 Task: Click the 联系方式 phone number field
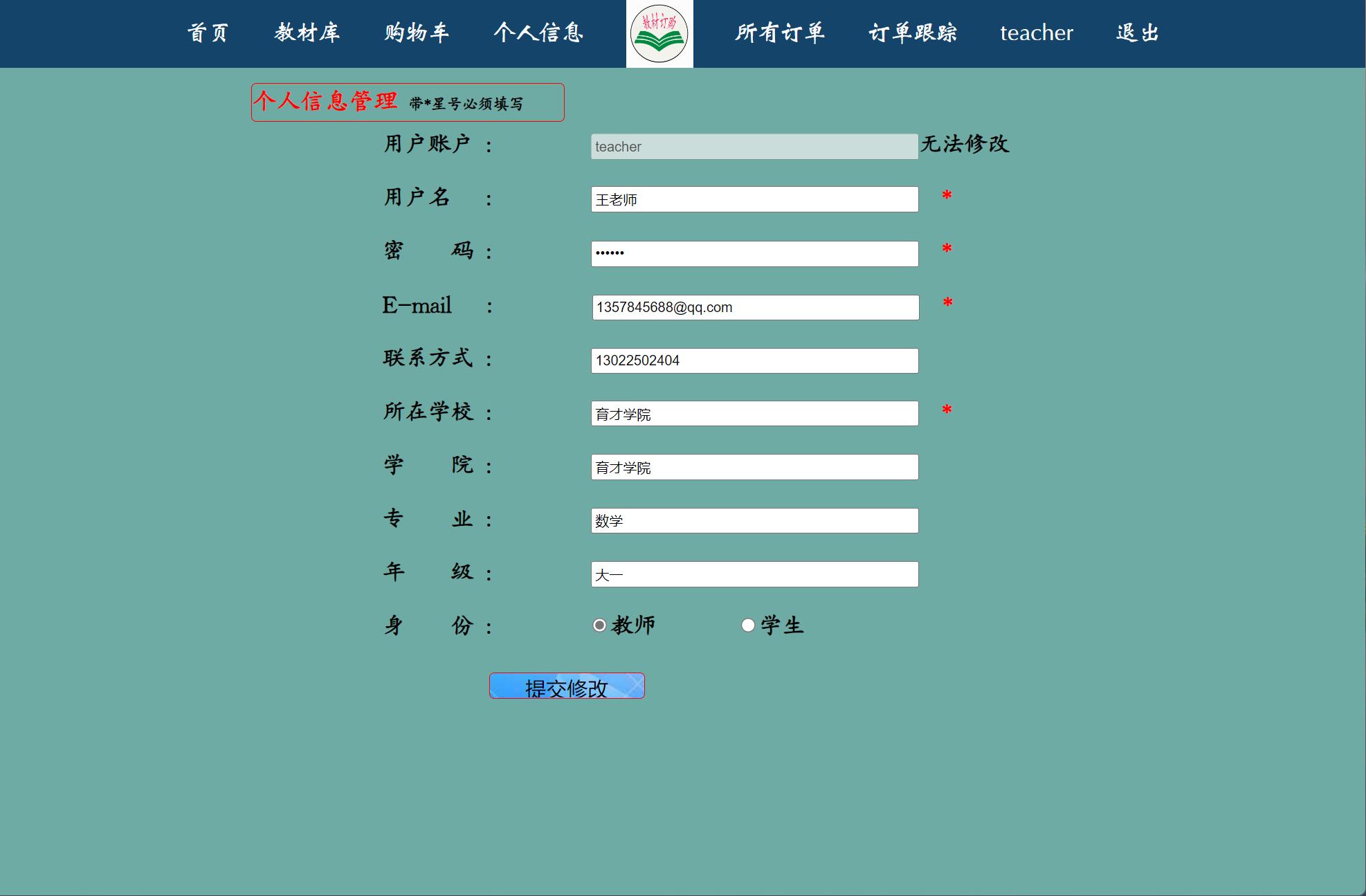pyautogui.click(x=754, y=360)
